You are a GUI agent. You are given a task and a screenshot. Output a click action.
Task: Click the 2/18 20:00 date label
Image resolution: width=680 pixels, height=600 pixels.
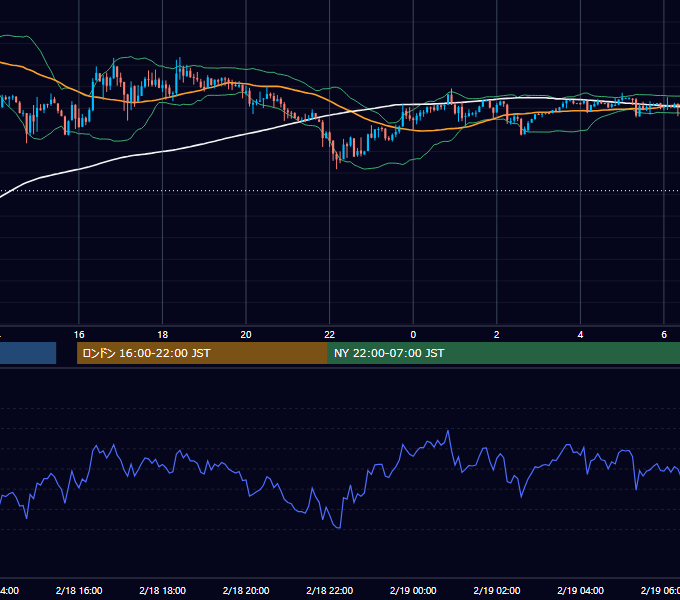[x=246, y=590]
